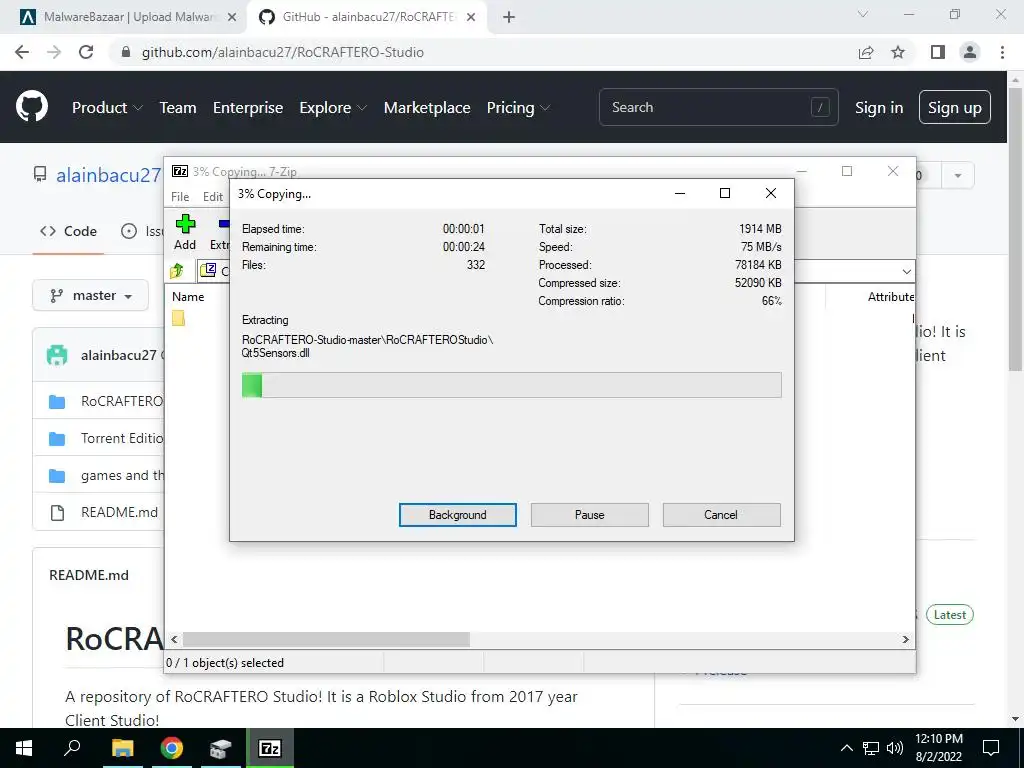
Task: Click the Background button
Action: click(458, 515)
